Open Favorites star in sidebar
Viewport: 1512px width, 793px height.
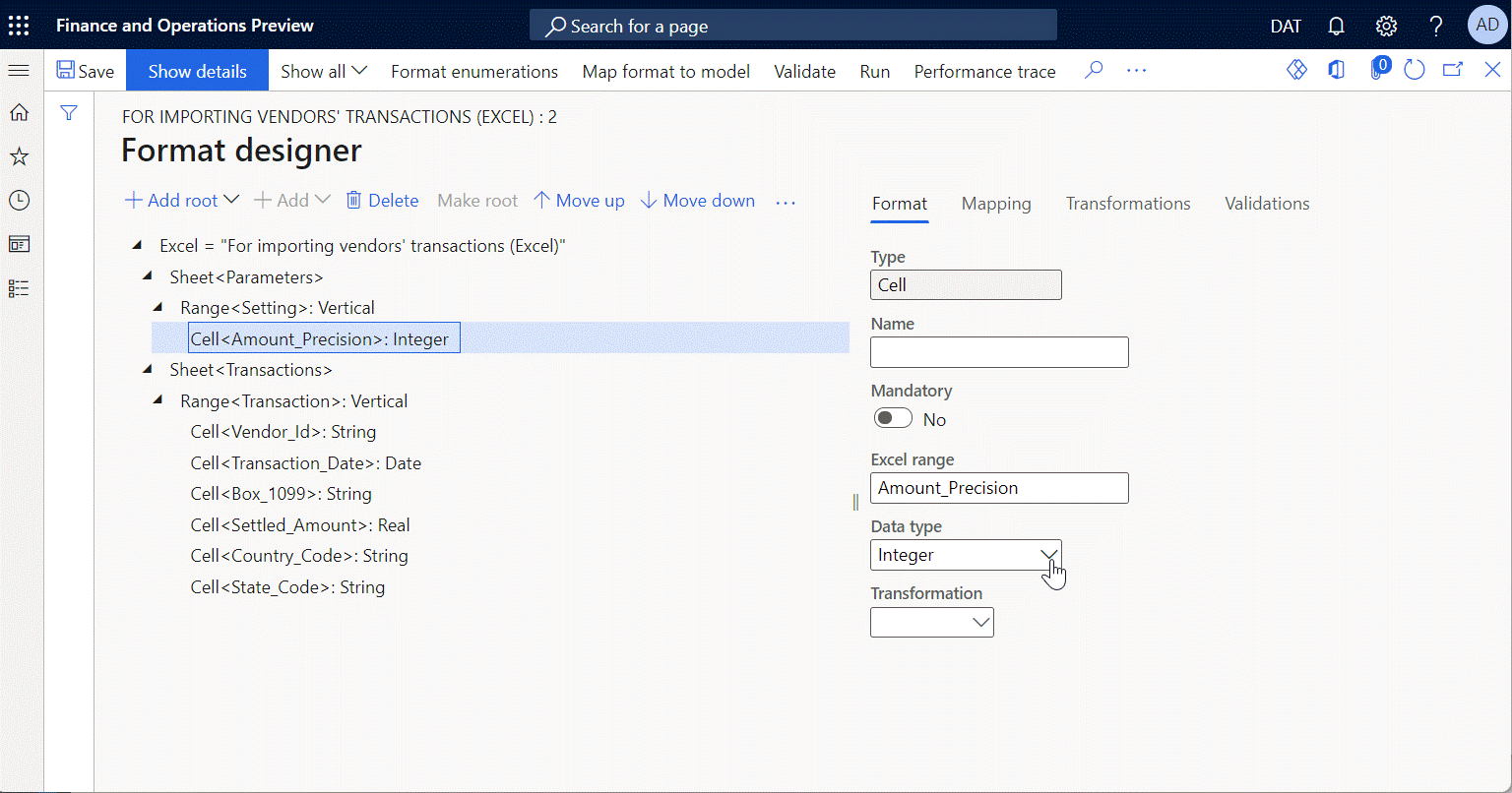(19, 156)
